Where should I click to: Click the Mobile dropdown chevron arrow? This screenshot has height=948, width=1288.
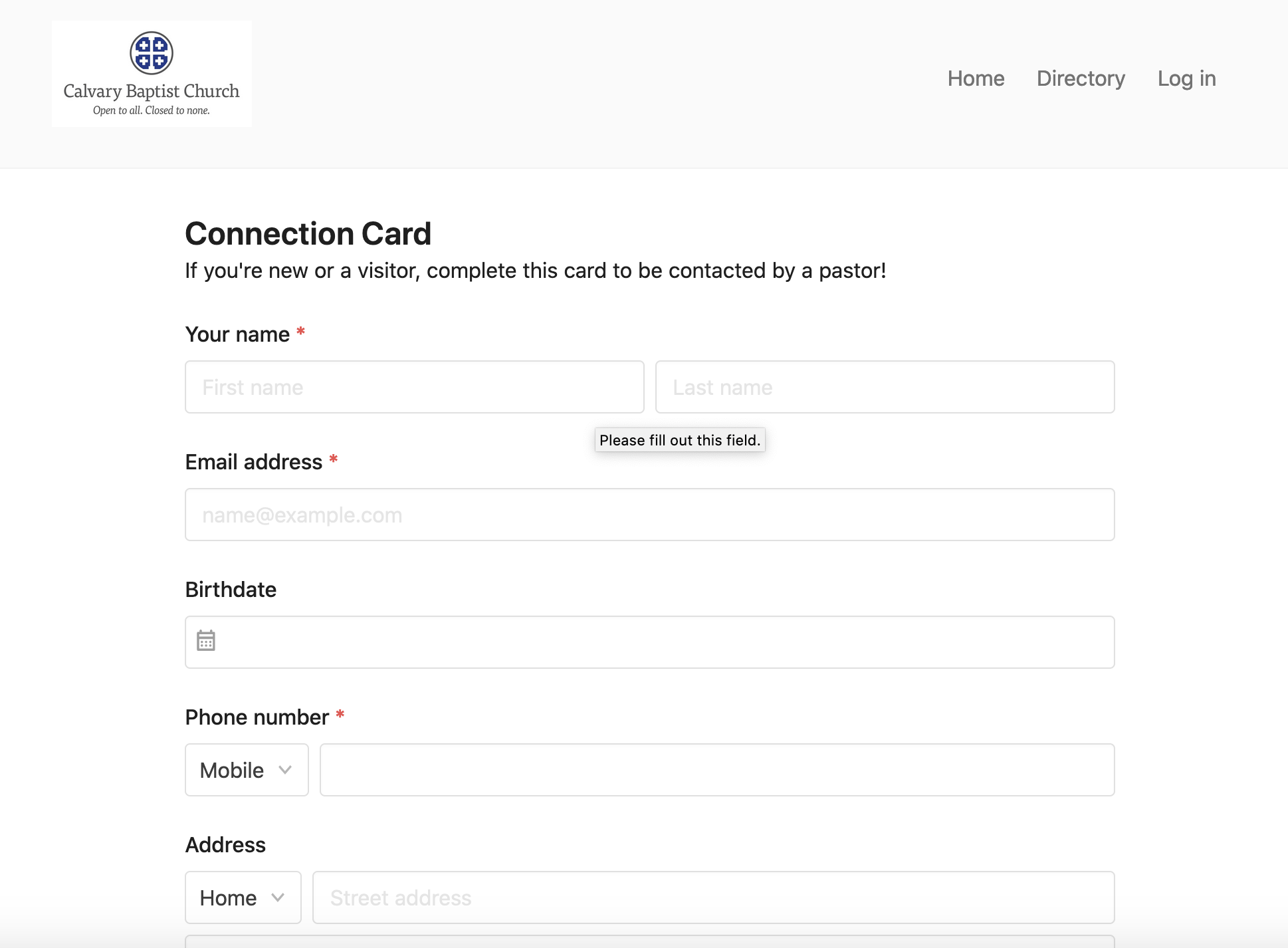pos(285,770)
